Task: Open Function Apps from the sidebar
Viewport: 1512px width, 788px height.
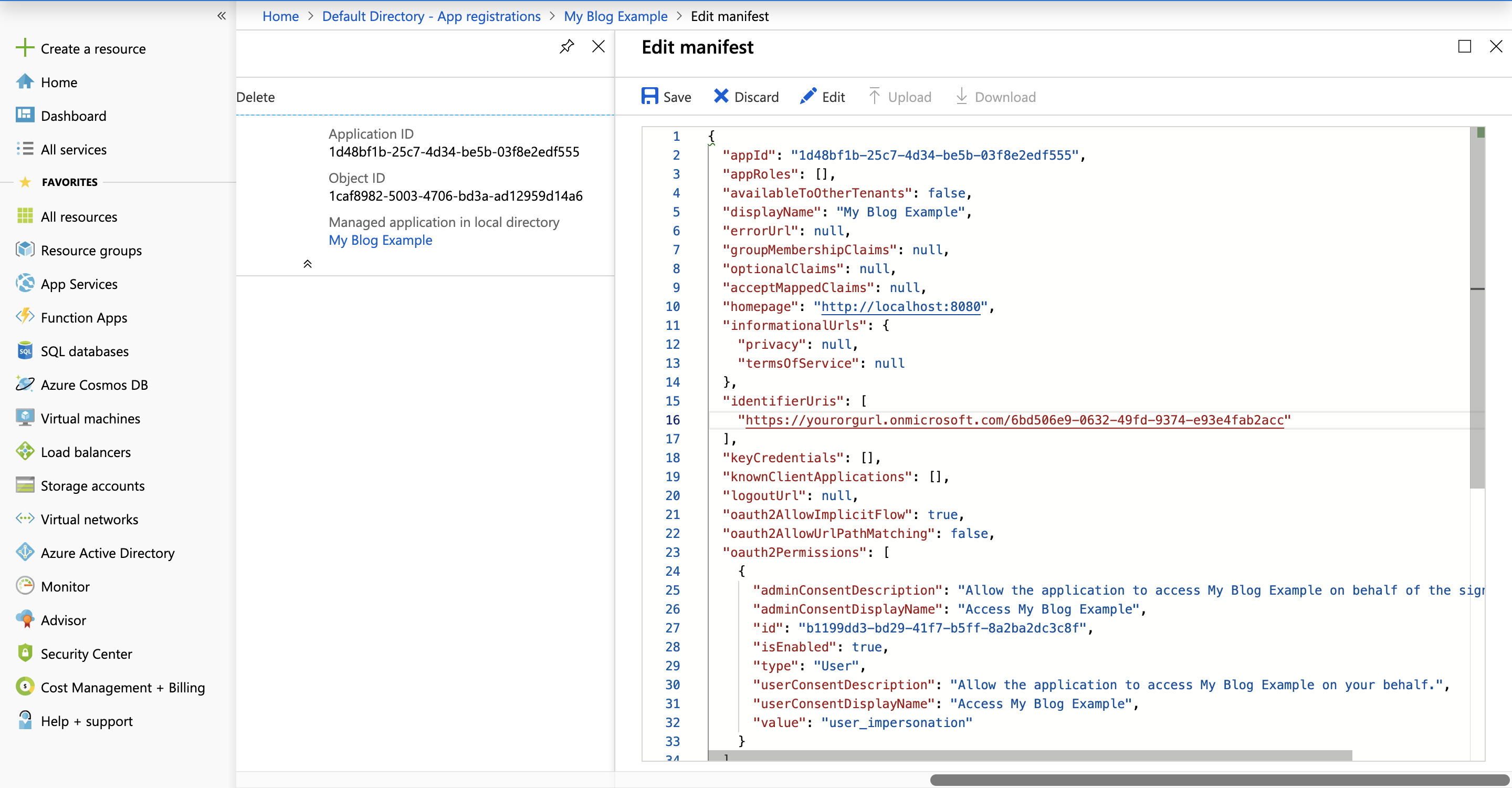Action: 83,317
